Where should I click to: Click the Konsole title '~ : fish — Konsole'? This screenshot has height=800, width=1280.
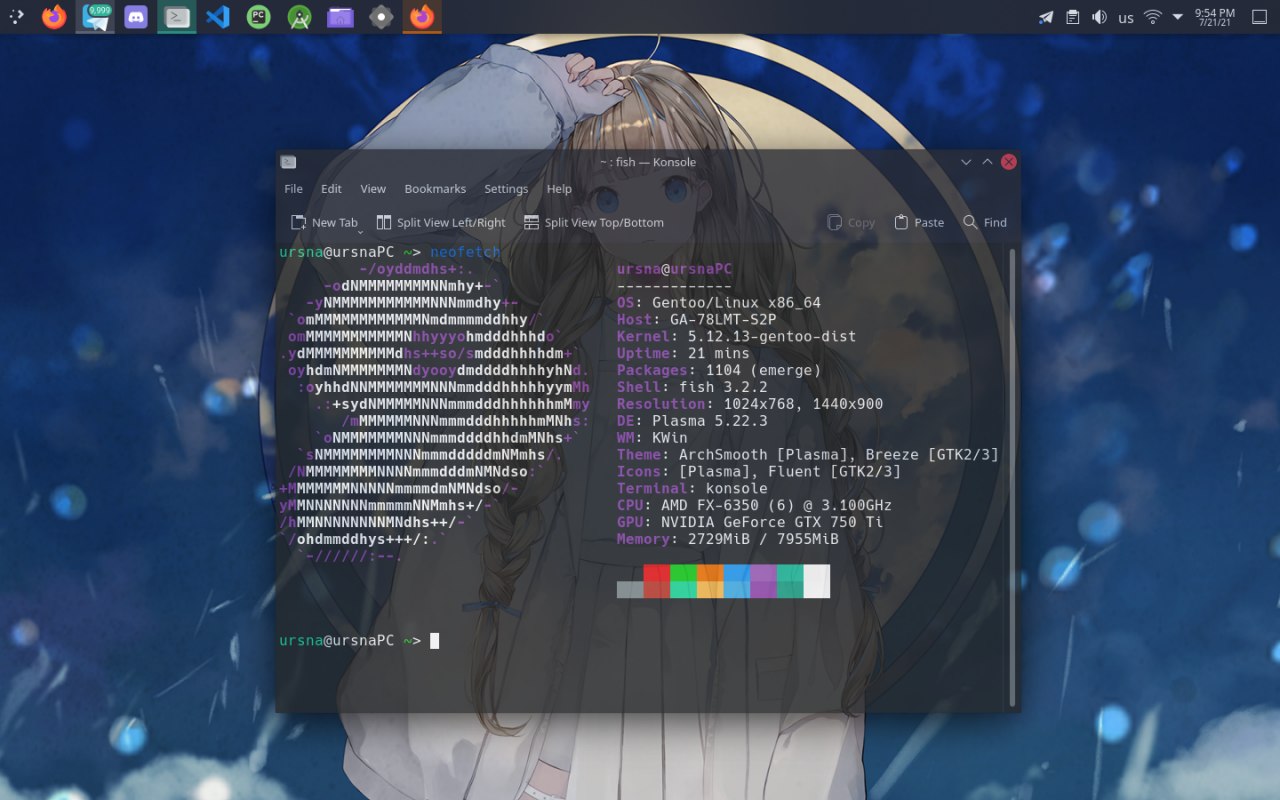[x=648, y=162]
